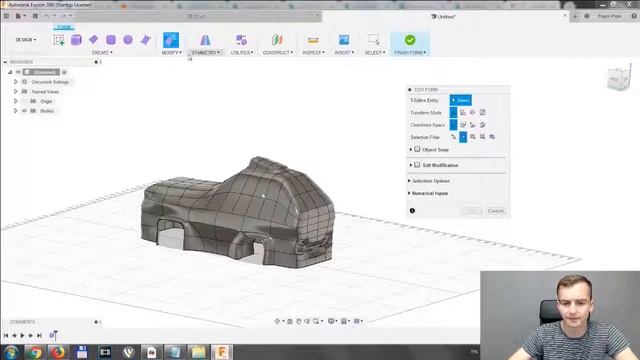Open the UTILITIES menu
This screenshot has width=640, height=360.
[x=242, y=53]
